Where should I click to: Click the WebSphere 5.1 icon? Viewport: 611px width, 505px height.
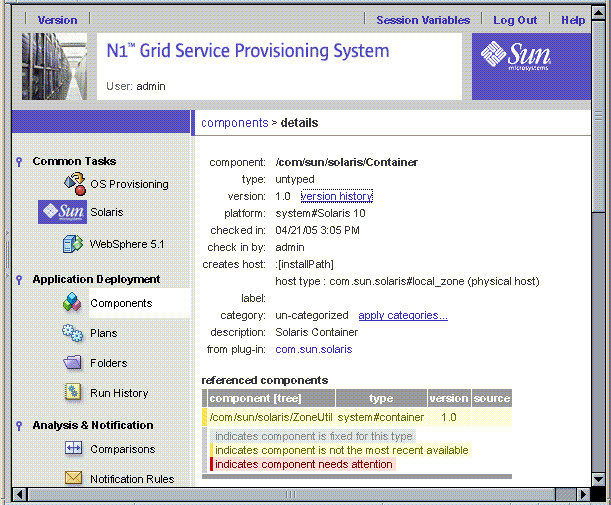pos(73,244)
